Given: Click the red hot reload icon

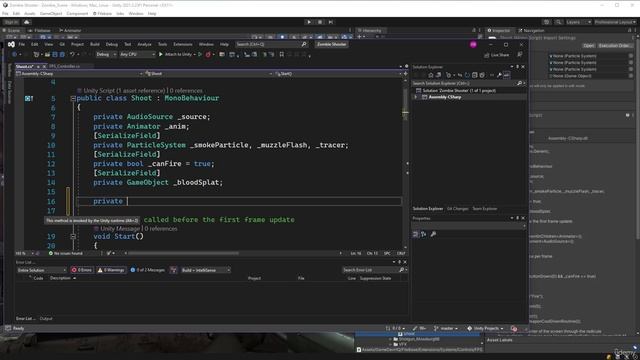Looking at the screenshot, I should (x=208, y=54).
